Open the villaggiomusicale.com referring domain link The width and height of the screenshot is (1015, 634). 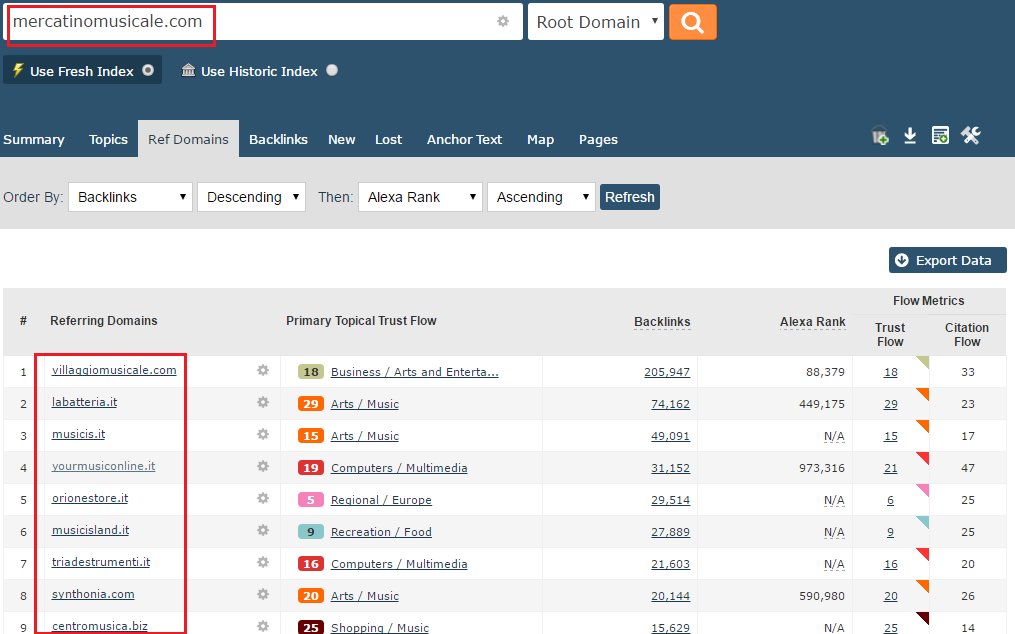click(114, 370)
